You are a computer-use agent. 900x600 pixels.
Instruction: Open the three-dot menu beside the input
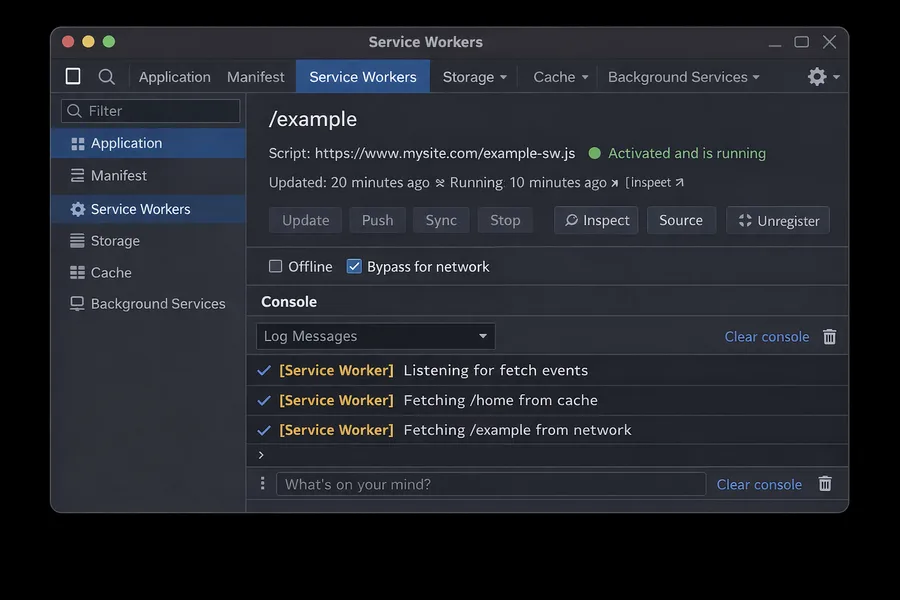[262, 483]
